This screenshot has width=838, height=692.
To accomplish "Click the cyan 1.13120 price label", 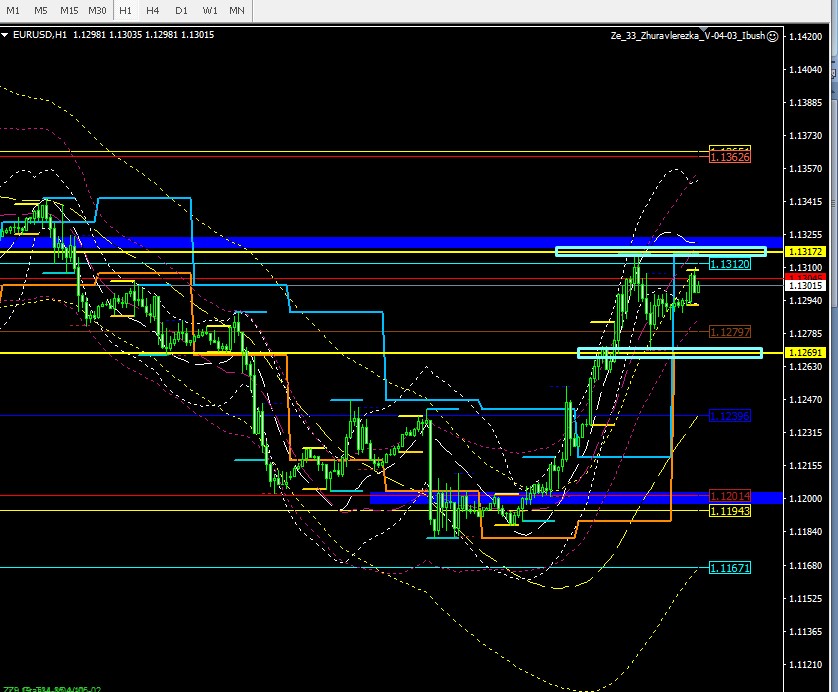I will [729, 264].
